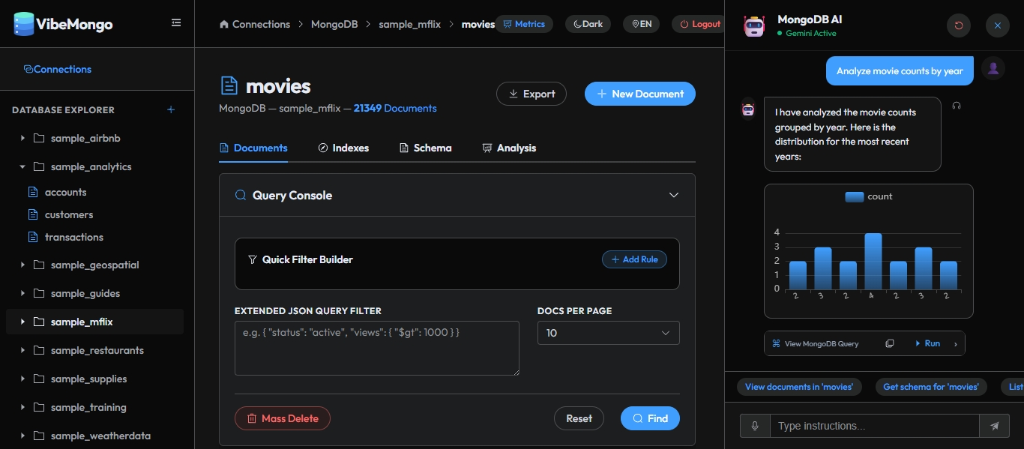The image size is (1024, 449).
Task: Run the query with Find button
Action: coord(650,418)
